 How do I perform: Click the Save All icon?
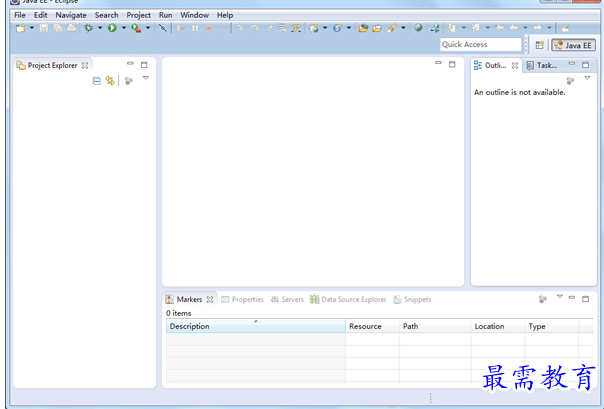coord(58,28)
